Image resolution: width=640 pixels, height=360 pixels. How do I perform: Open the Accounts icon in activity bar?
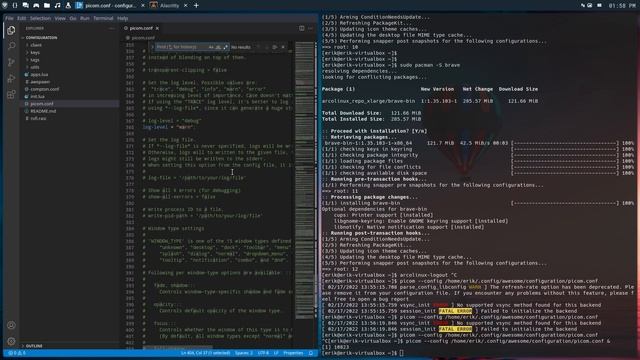point(11,325)
